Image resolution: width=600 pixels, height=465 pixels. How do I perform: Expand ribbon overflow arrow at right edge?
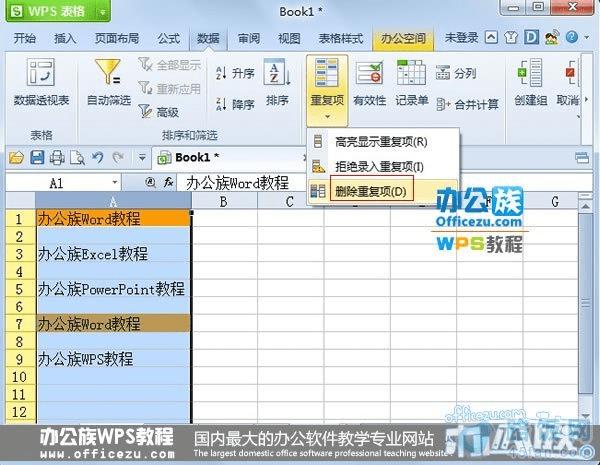(x=586, y=100)
